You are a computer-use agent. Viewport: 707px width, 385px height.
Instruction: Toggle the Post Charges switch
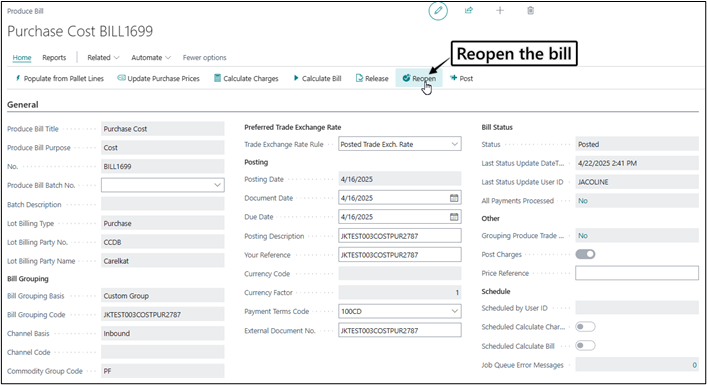pos(585,254)
